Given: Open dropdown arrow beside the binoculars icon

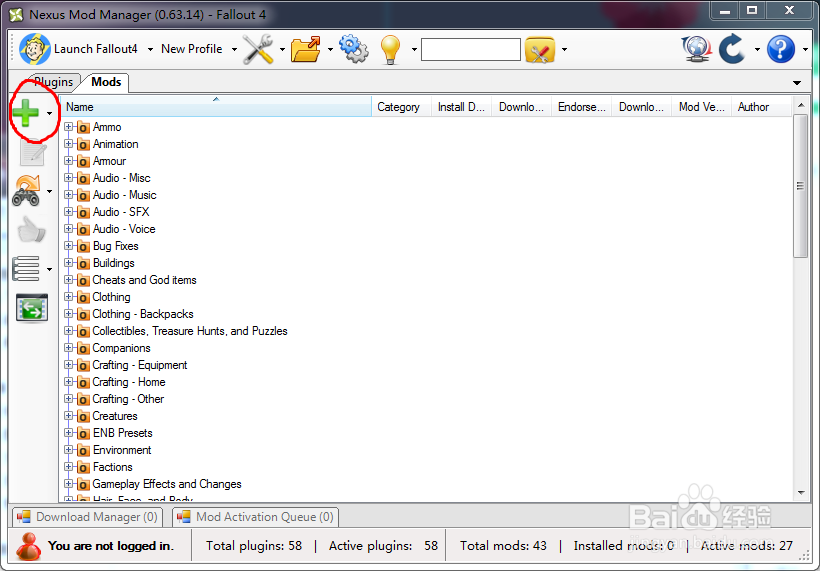Looking at the screenshot, I should (x=50, y=191).
